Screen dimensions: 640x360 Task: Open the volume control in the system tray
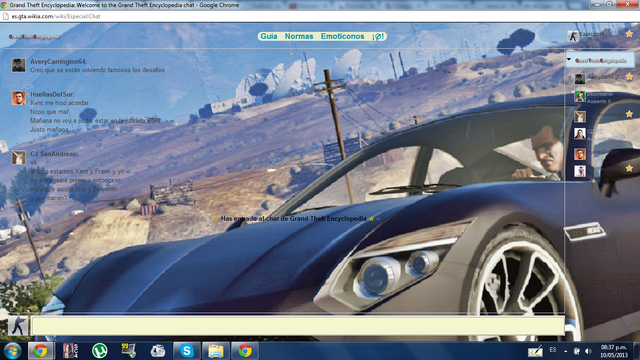pyautogui.click(x=588, y=351)
